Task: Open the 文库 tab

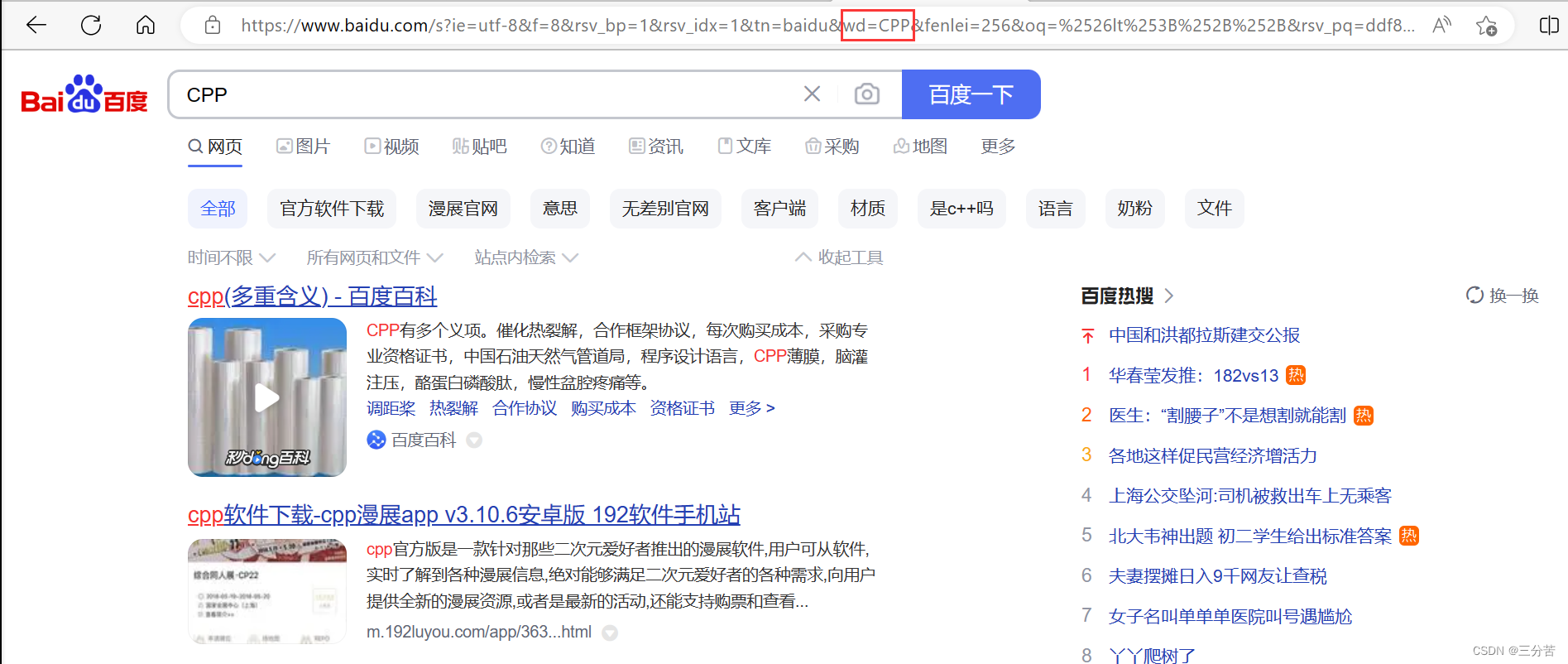Action: (x=744, y=147)
